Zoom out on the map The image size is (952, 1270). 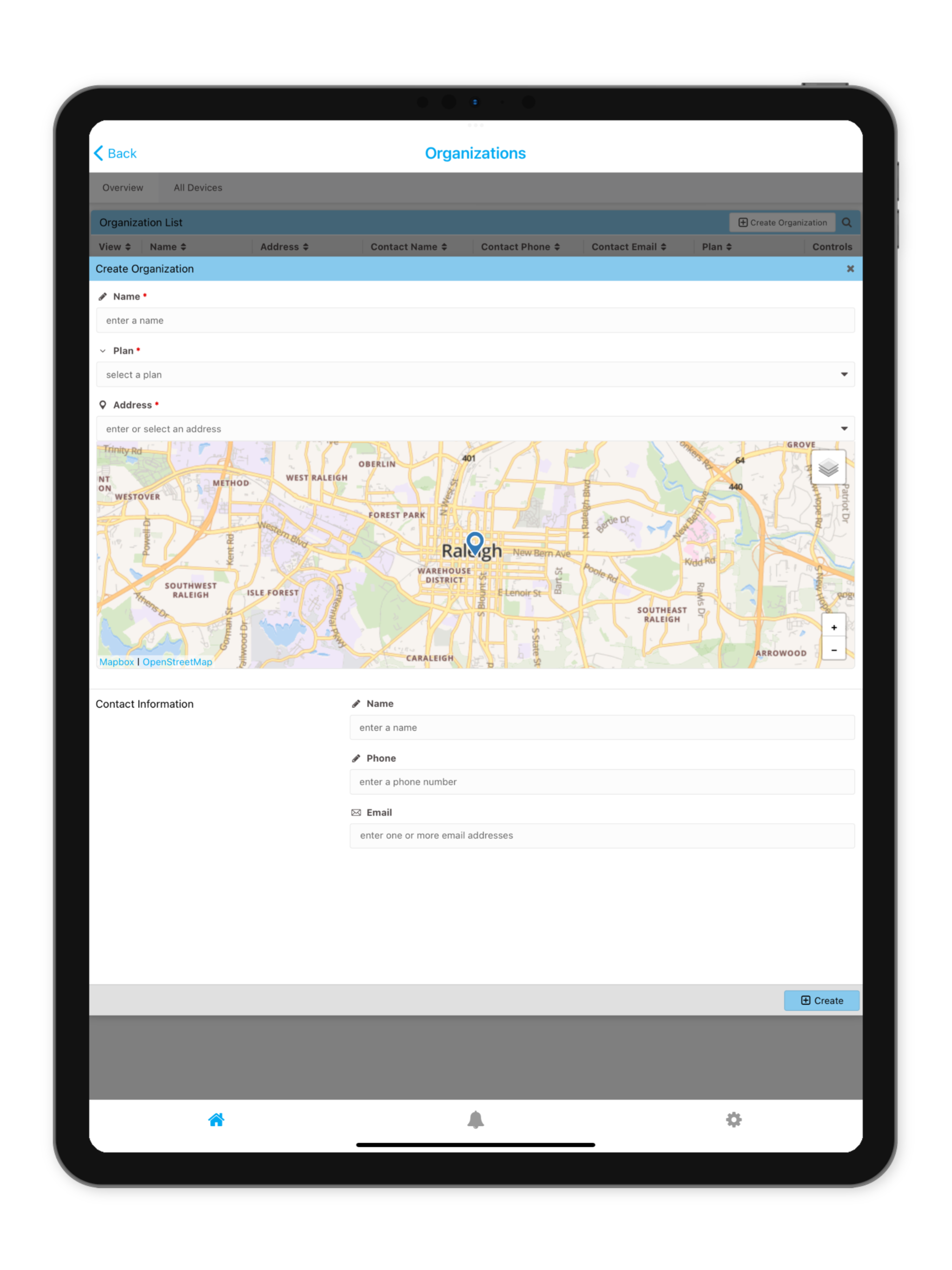[x=834, y=650]
